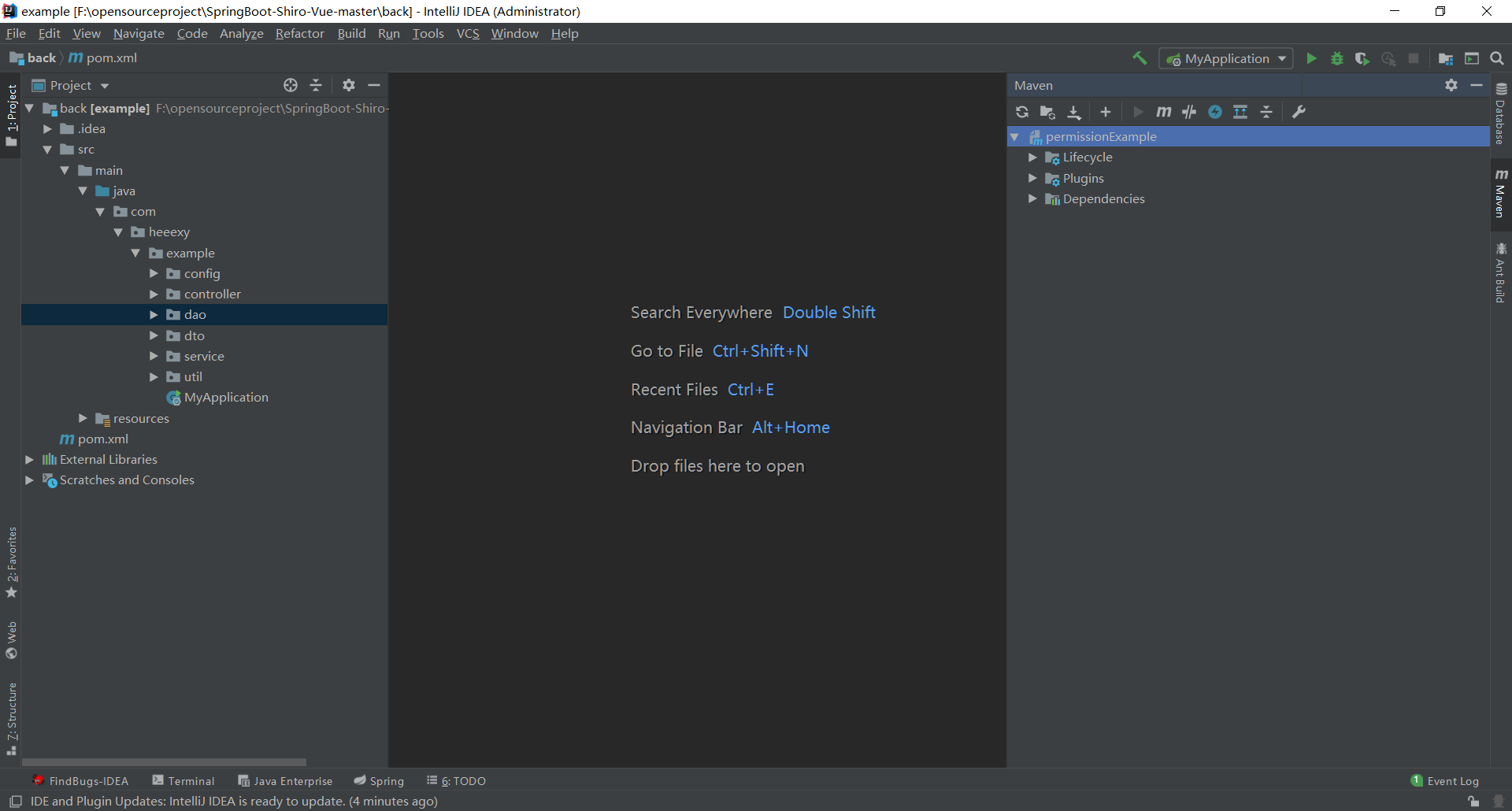Viewport: 1512px width, 811px height.
Task: Expand the config package arrow
Action: pos(154,273)
